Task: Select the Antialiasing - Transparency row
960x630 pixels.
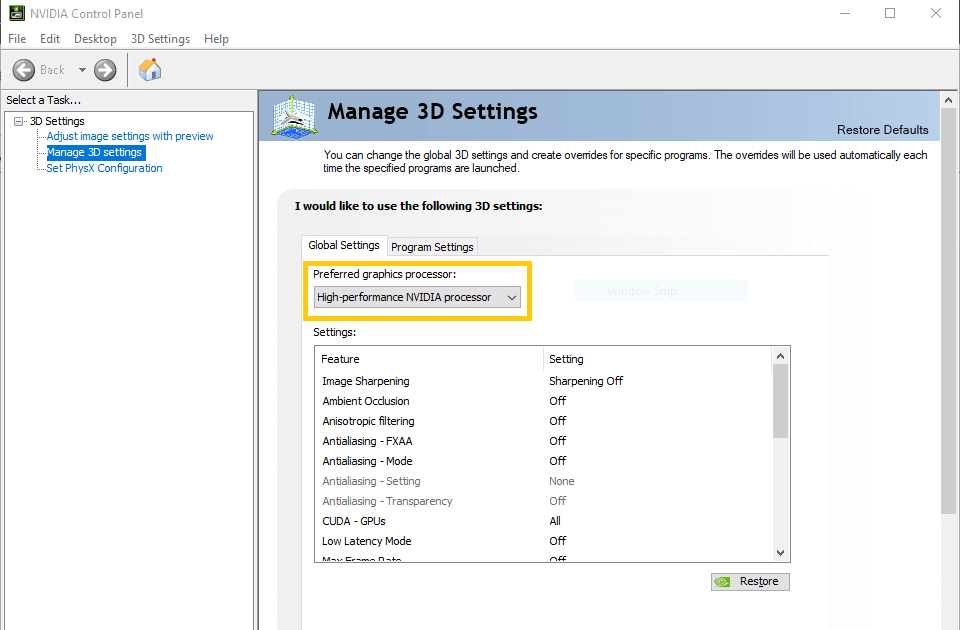Action: click(x=543, y=501)
